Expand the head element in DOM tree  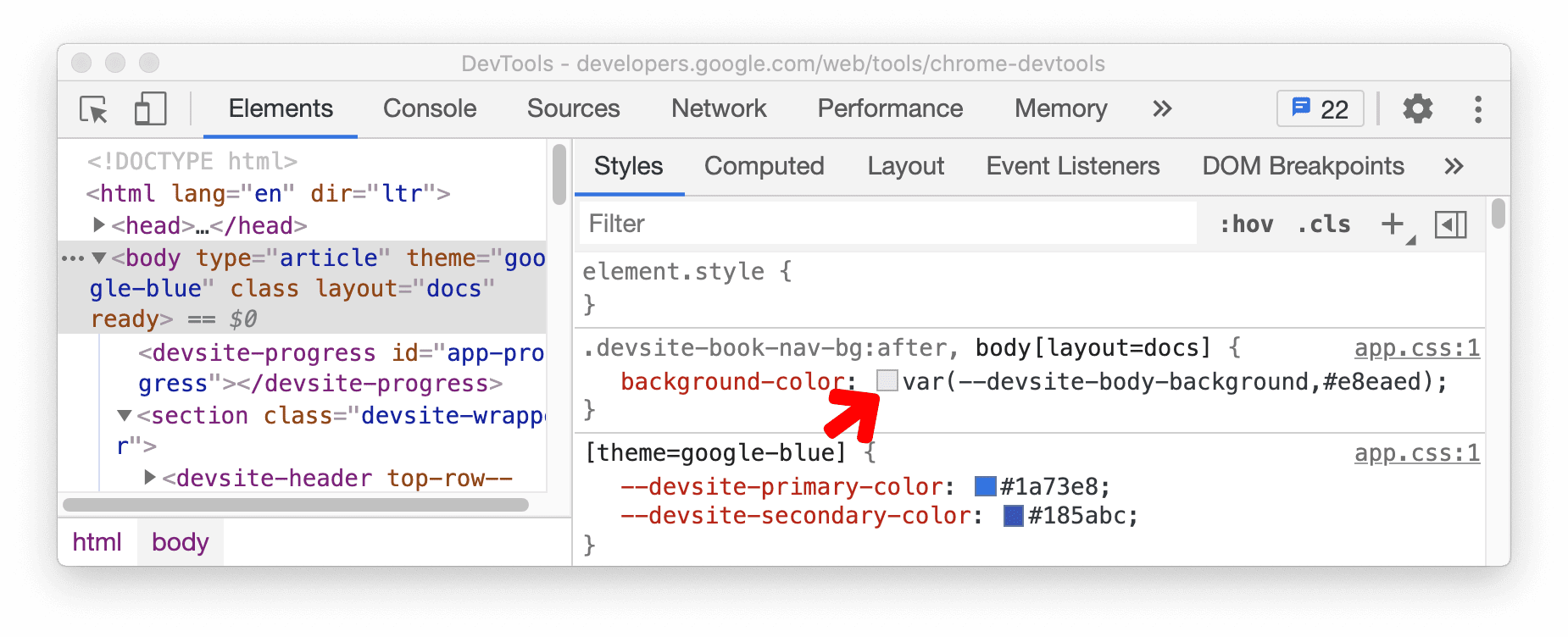[x=98, y=225]
